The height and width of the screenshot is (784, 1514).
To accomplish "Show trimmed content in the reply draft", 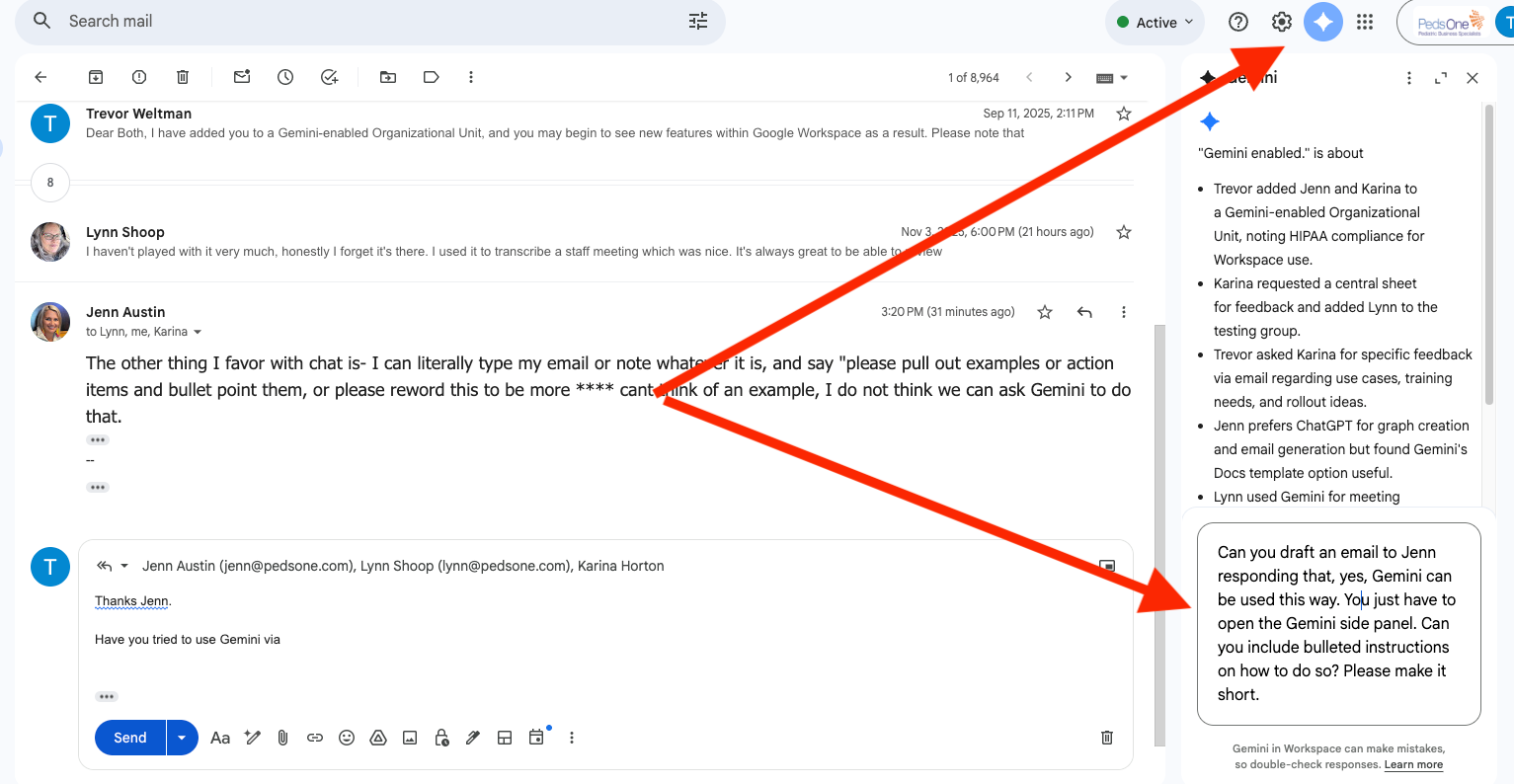I will [107, 696].
